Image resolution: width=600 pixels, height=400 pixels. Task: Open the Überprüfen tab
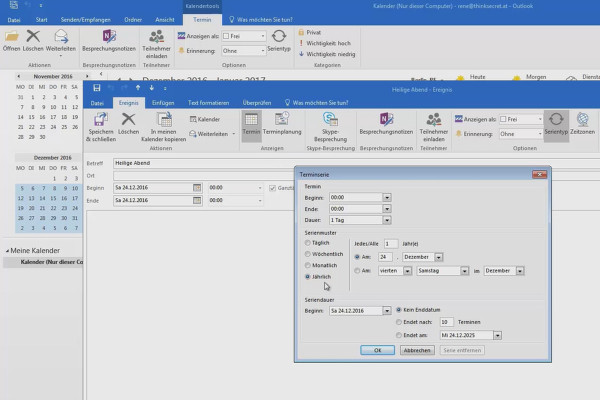coord(257,103)
